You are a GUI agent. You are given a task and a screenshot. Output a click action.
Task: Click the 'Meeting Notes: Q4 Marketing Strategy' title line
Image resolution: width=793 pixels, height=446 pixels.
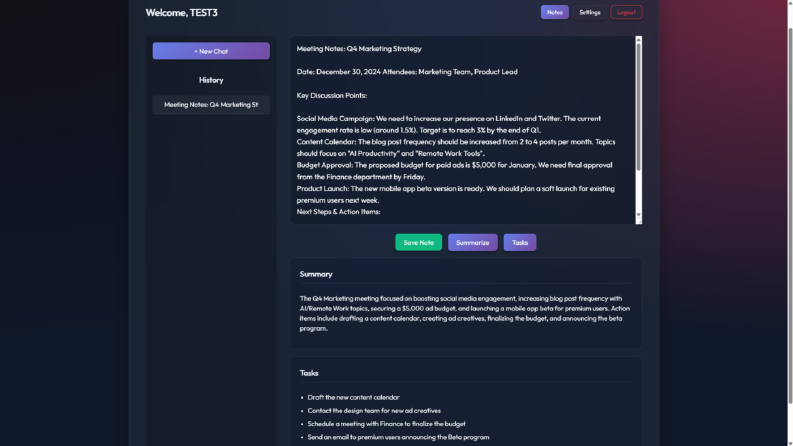[x=359, y=49]
